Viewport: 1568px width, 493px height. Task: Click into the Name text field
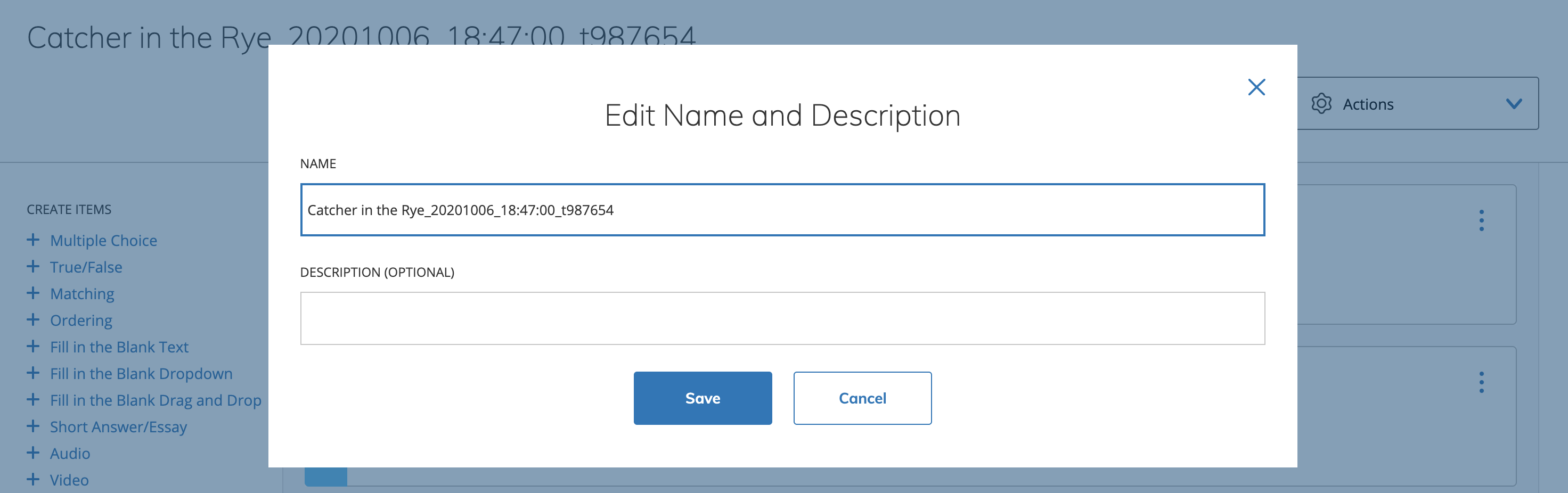coord(781,210)
